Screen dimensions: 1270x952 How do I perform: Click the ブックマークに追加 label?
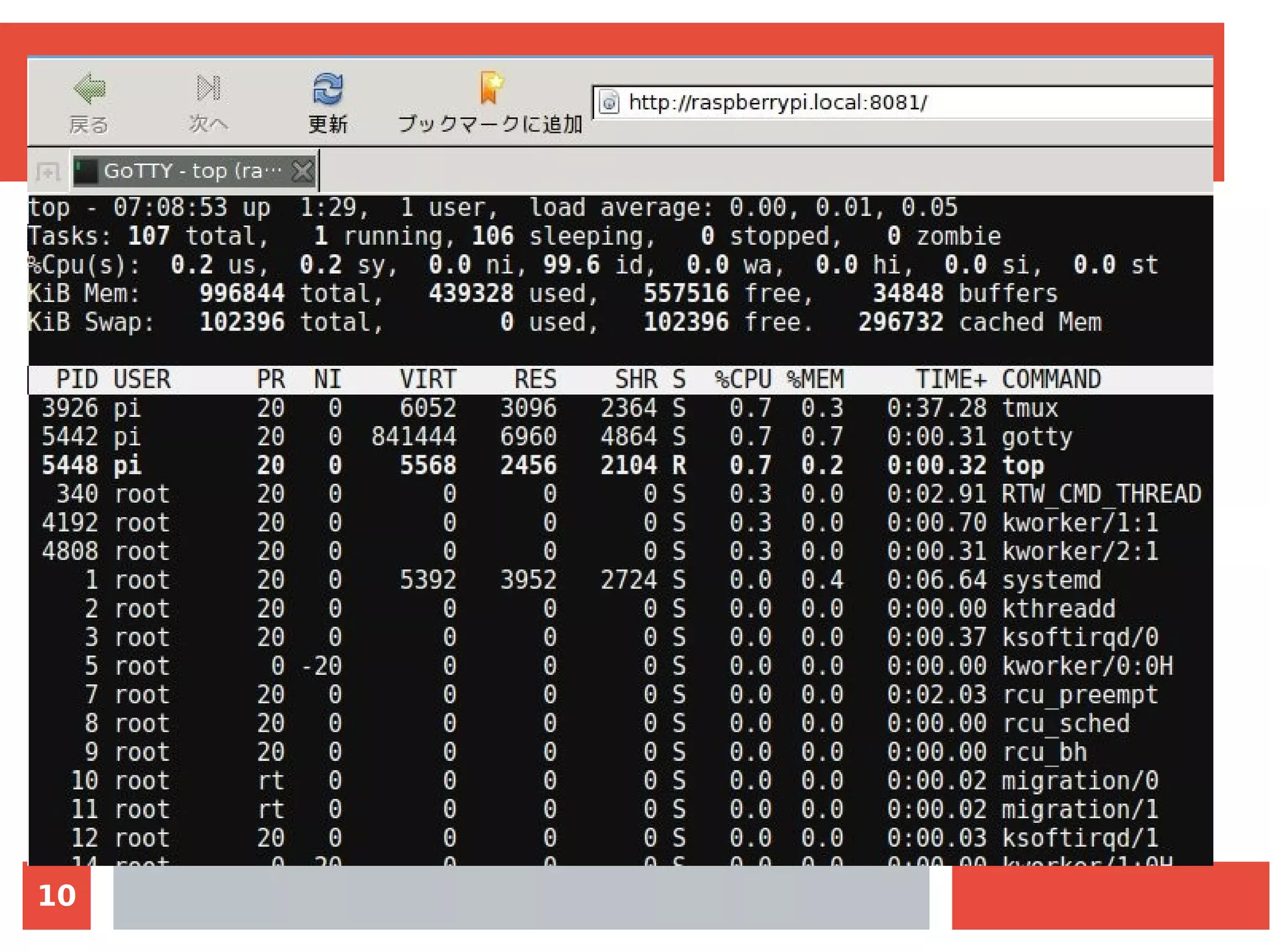tap(490, 124)
